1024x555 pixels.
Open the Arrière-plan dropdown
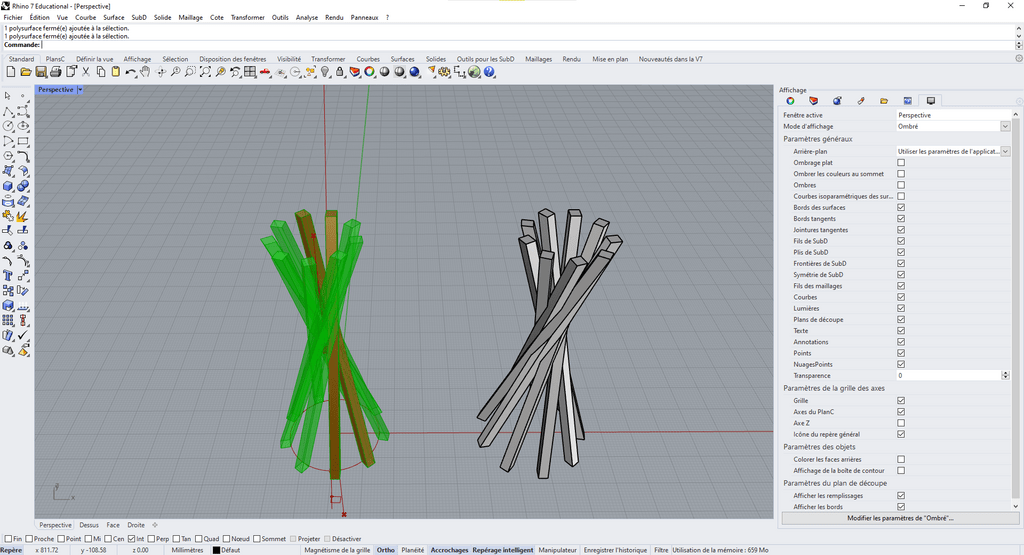(1005, 151)
